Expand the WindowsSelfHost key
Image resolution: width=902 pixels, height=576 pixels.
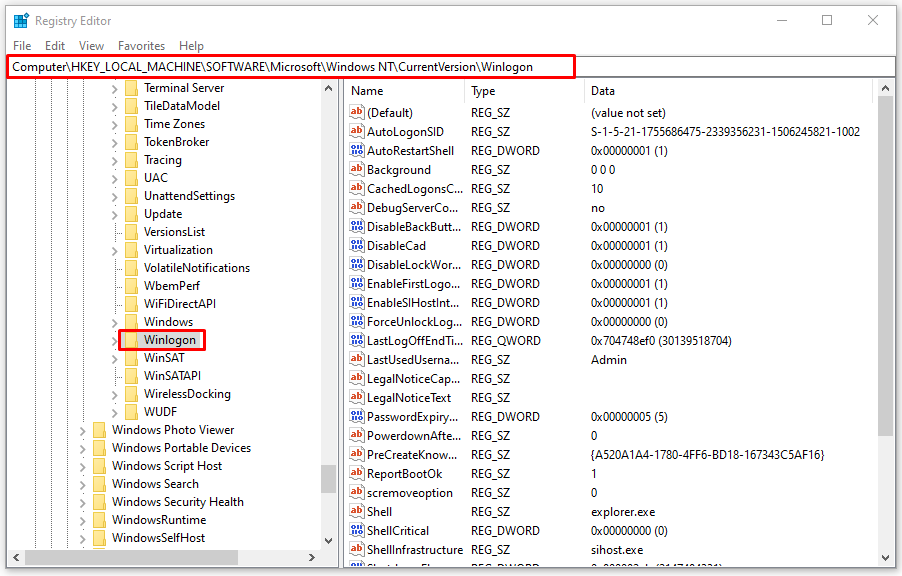(82, 538)
